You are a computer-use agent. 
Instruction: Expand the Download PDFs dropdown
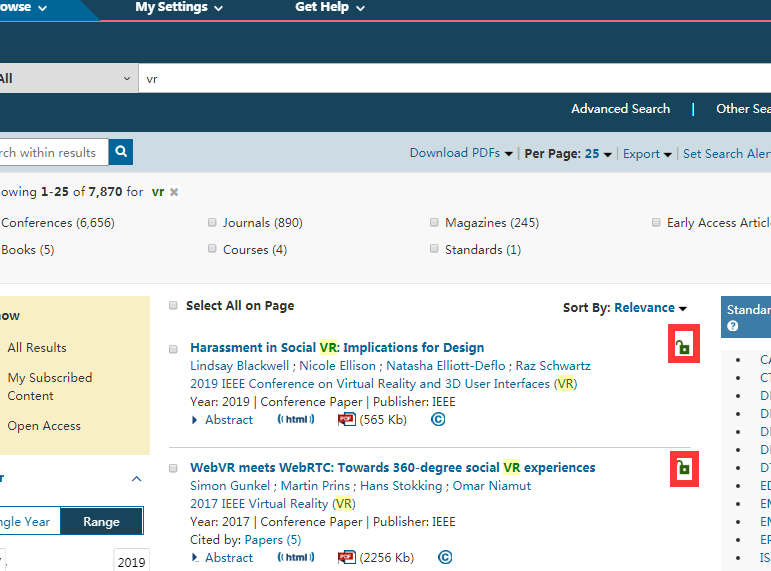pyautogui.click(x=461, y=154)
